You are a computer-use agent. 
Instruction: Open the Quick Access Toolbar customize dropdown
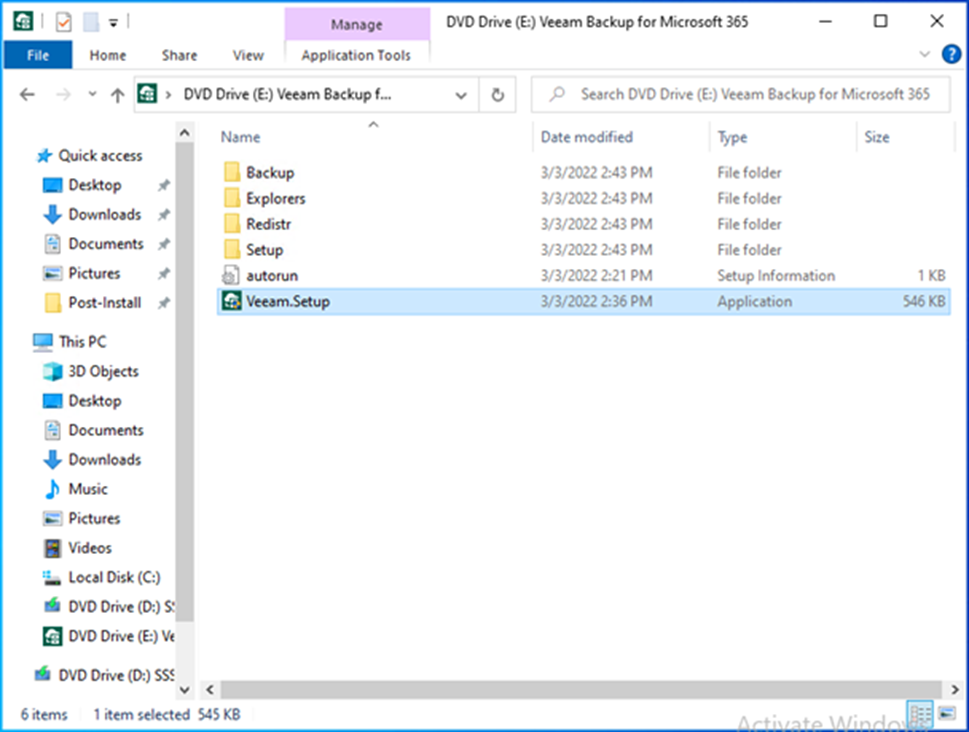(113, 21)
